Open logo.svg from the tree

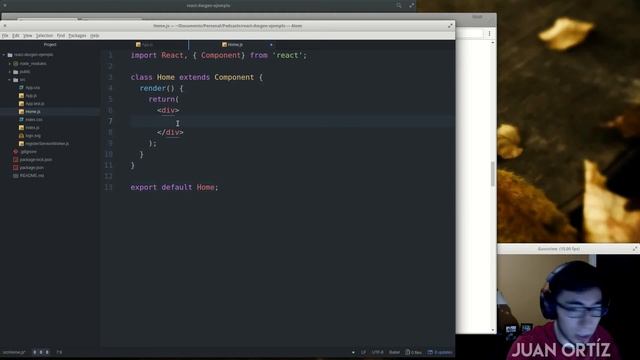tap(33, 136)
